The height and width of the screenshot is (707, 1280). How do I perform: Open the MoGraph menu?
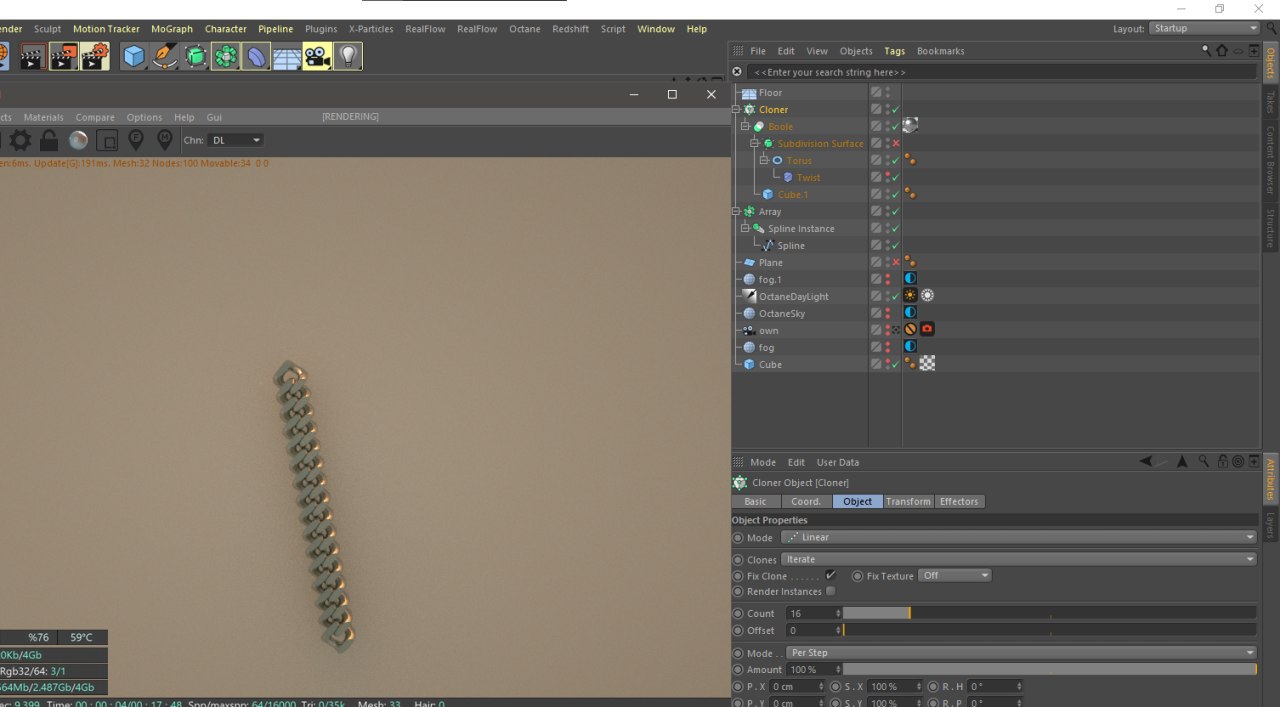click(172, 29)
